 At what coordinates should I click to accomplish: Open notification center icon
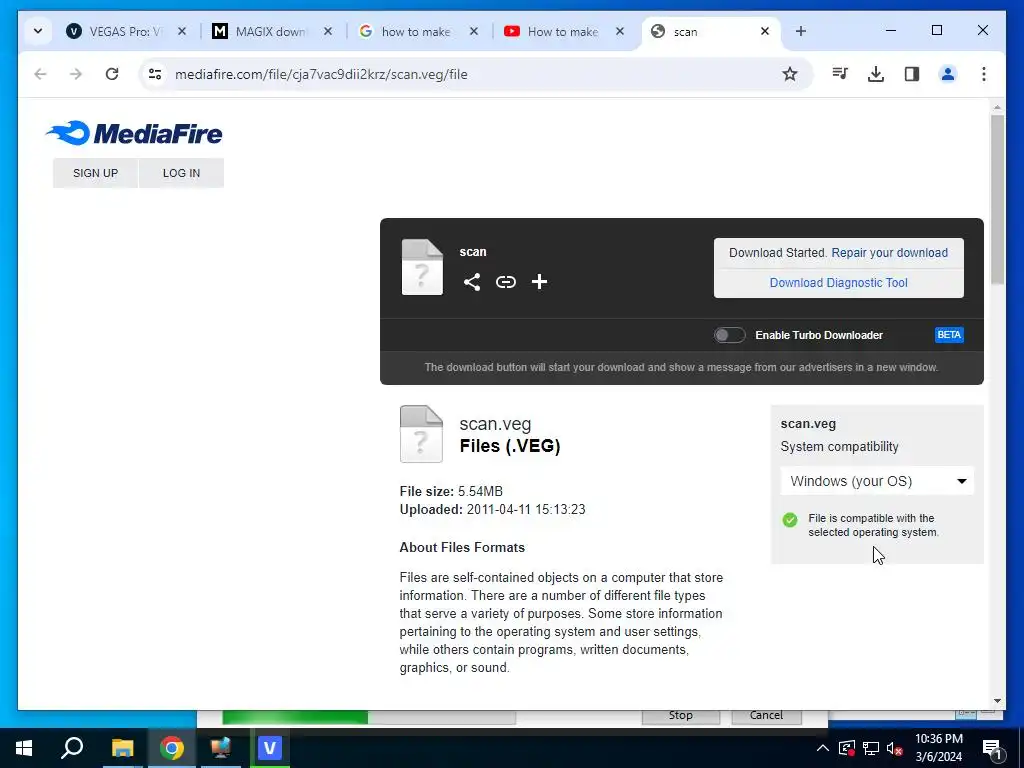992,748
